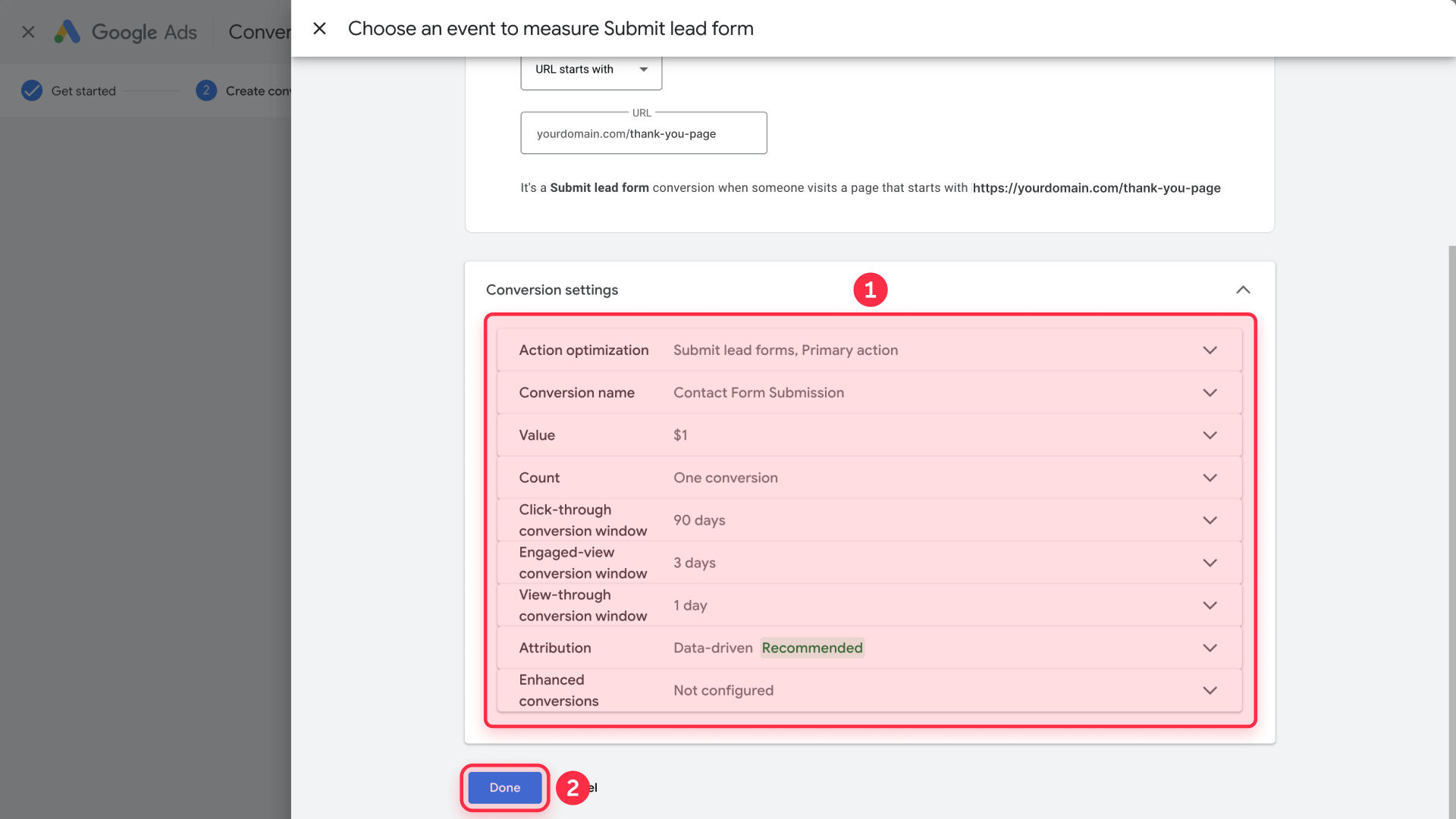Select the step 2 circle indicator
1456x819 pixels.
(x=206, y=90)
